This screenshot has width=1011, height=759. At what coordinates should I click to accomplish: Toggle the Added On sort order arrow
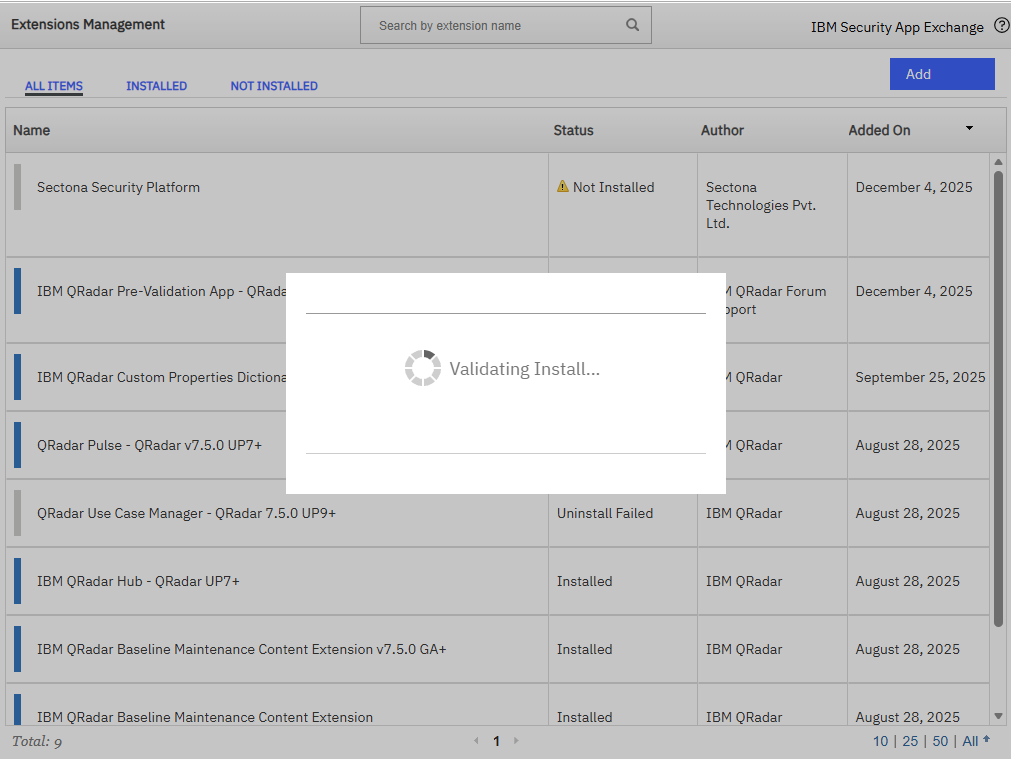968,128
